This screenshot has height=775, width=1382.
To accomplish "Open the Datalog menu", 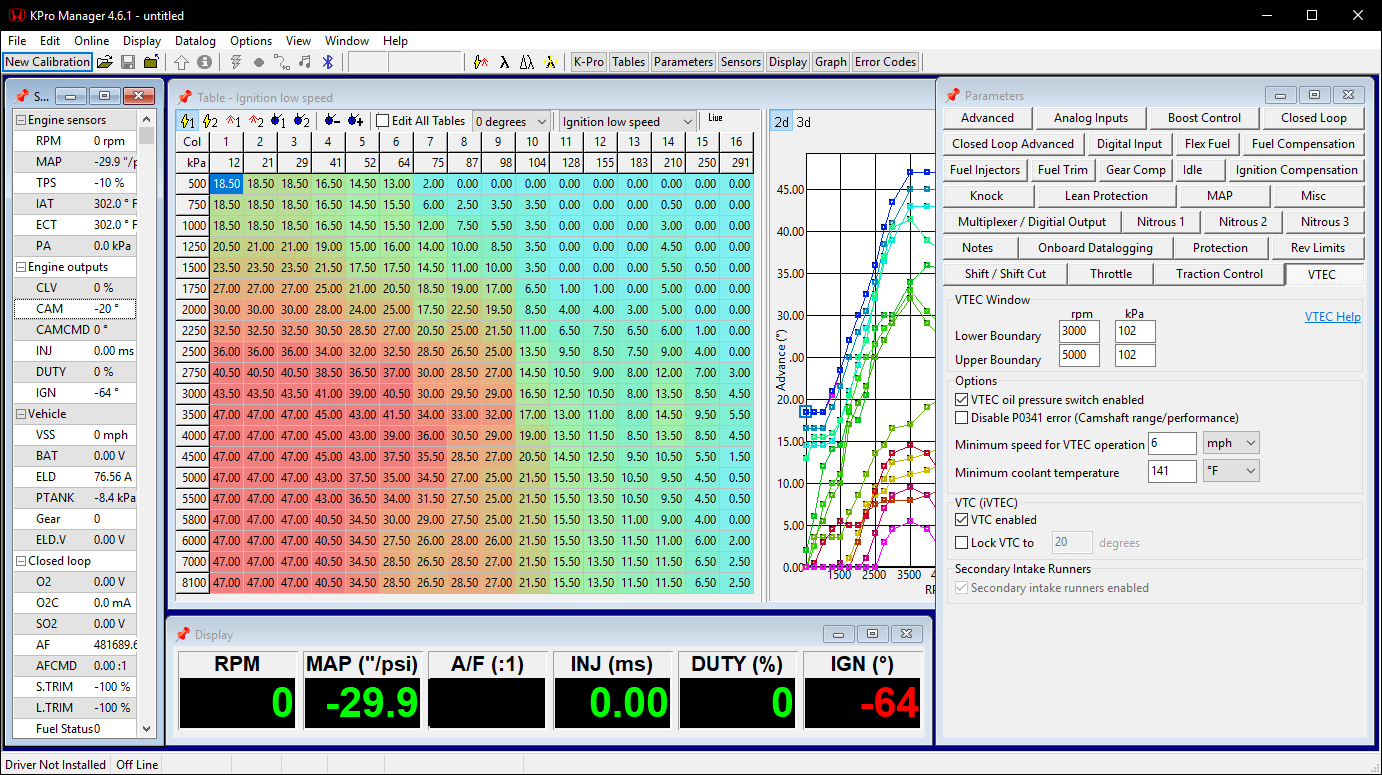I will (195, 41).
